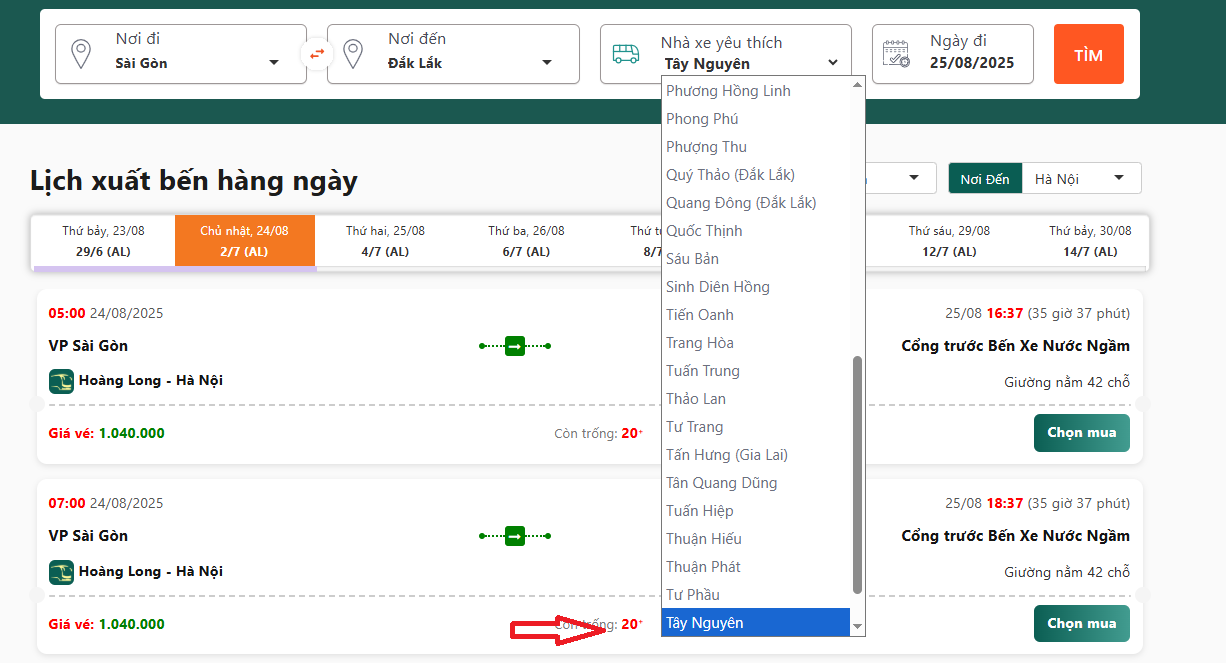Select the Thứ bảy, 30/08 date tab
This screenshot has height=663, width=1226.
point(1090,241)
